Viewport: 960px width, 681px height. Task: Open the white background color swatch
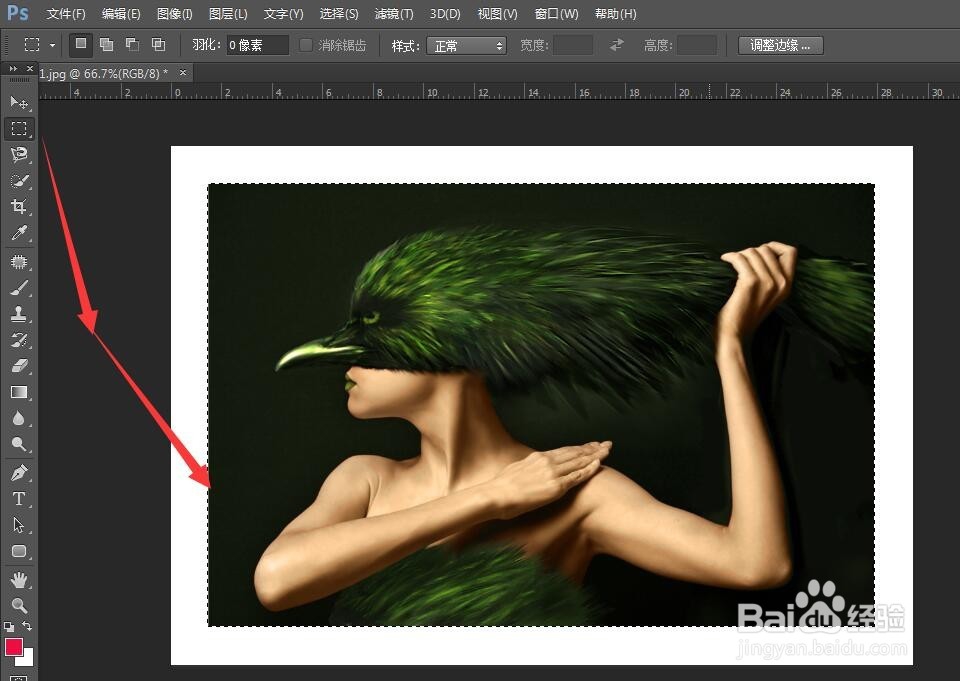(x=27, y=659)
